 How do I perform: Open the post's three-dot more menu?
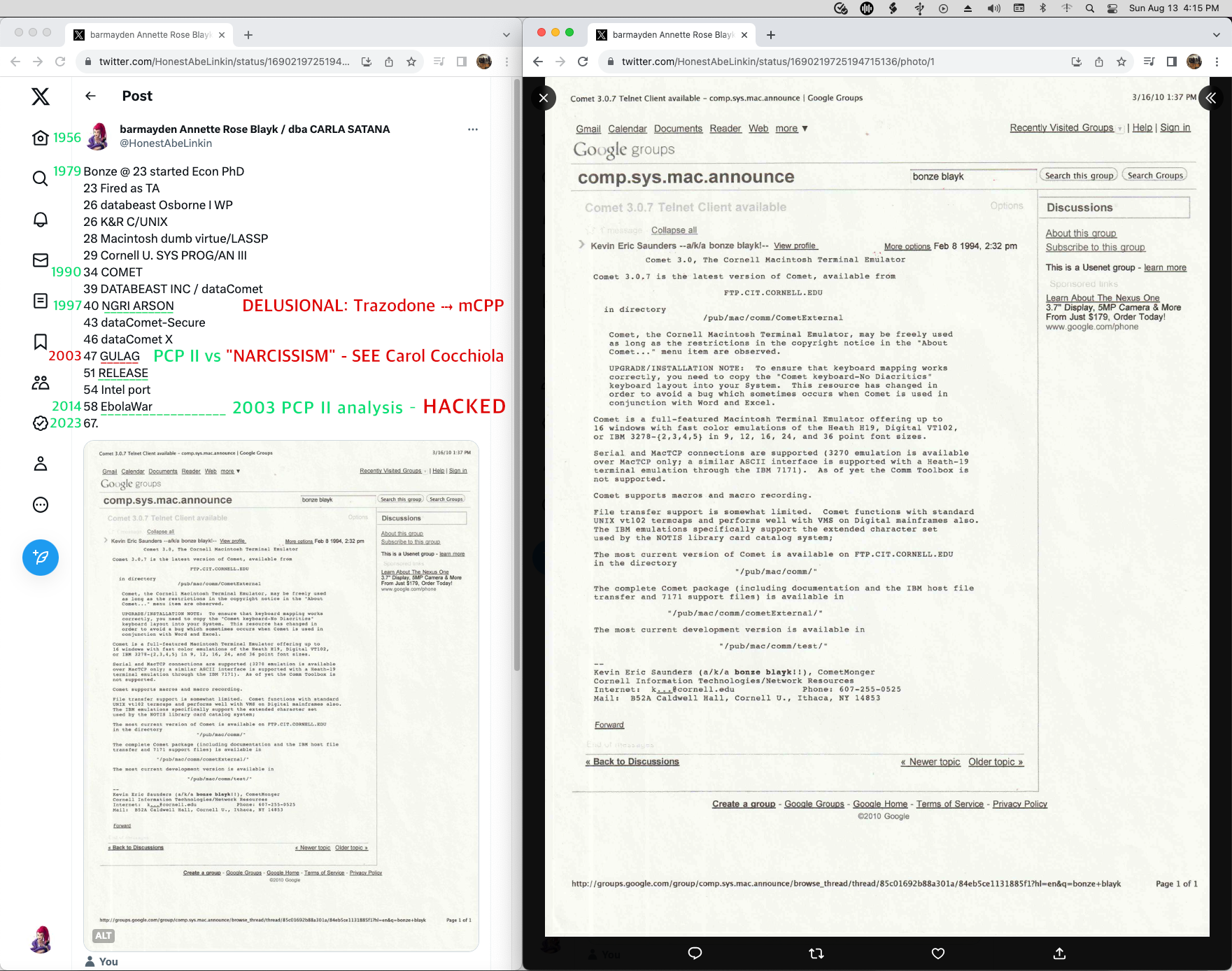tap(473, 129)
